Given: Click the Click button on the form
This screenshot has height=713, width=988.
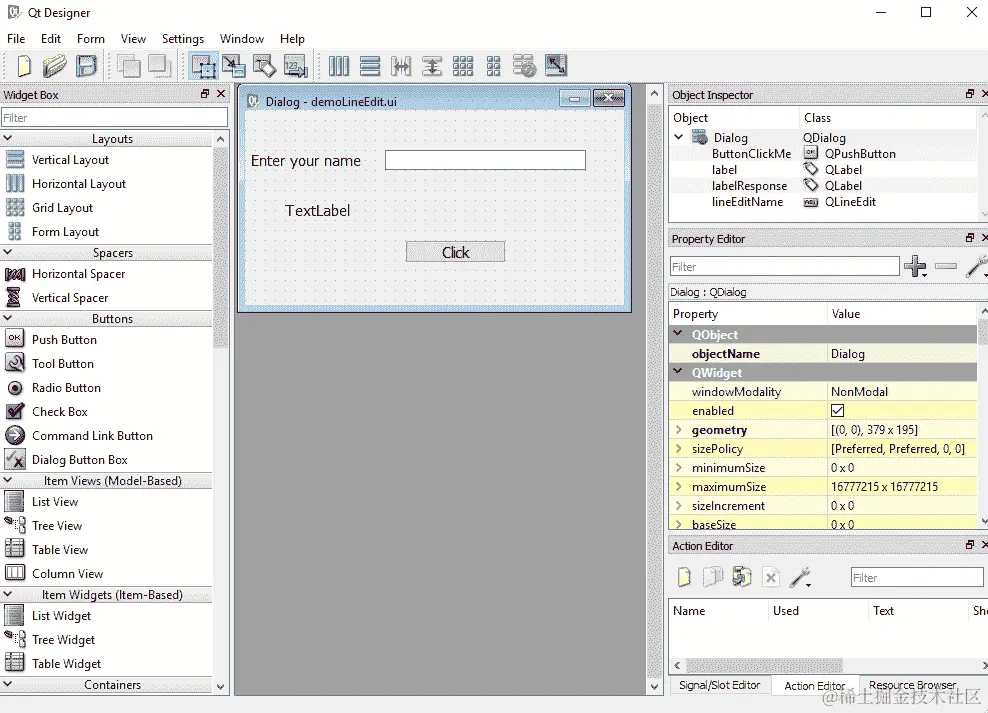Looking at the screenshot, I should (455, 252).
